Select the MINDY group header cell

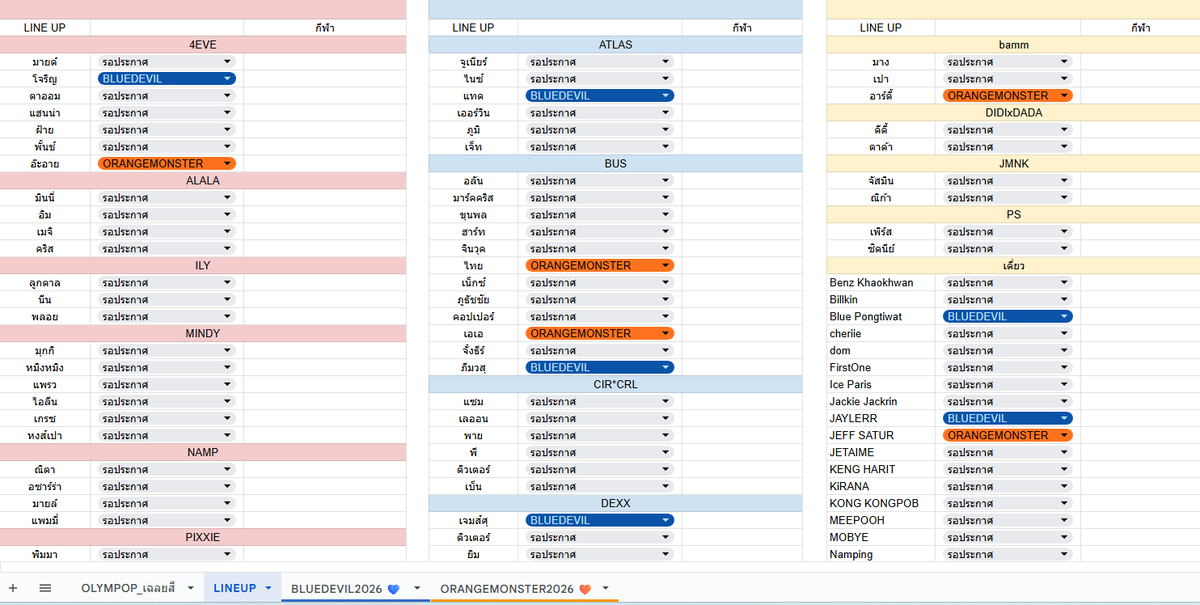(203, 333)
